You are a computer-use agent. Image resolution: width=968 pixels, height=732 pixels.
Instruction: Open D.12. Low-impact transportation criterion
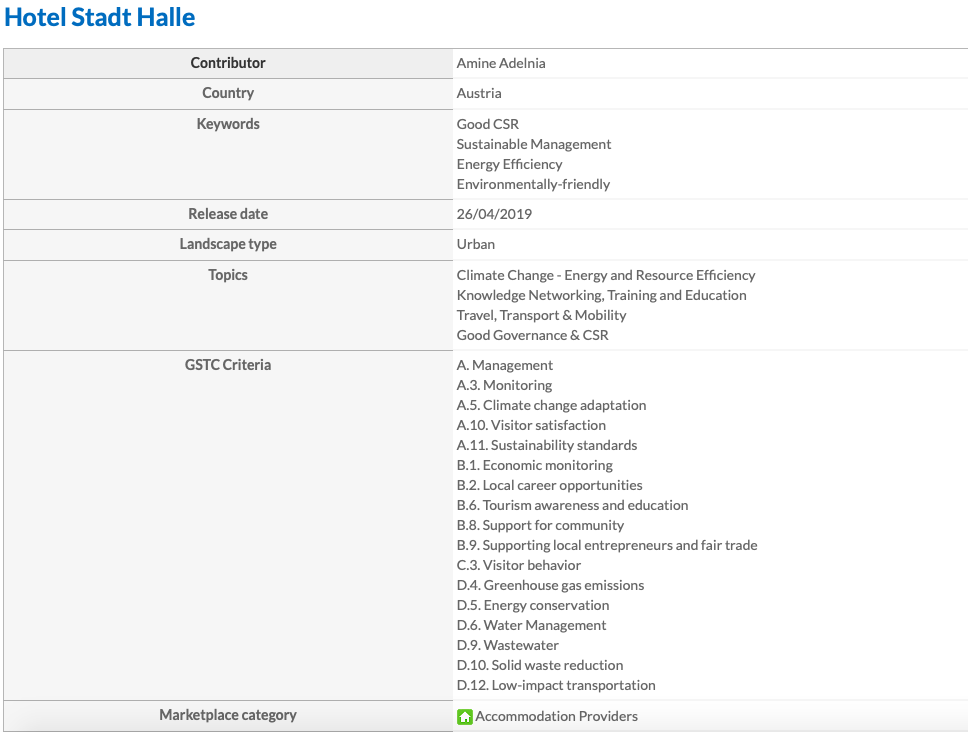click(x=556, y=685)
